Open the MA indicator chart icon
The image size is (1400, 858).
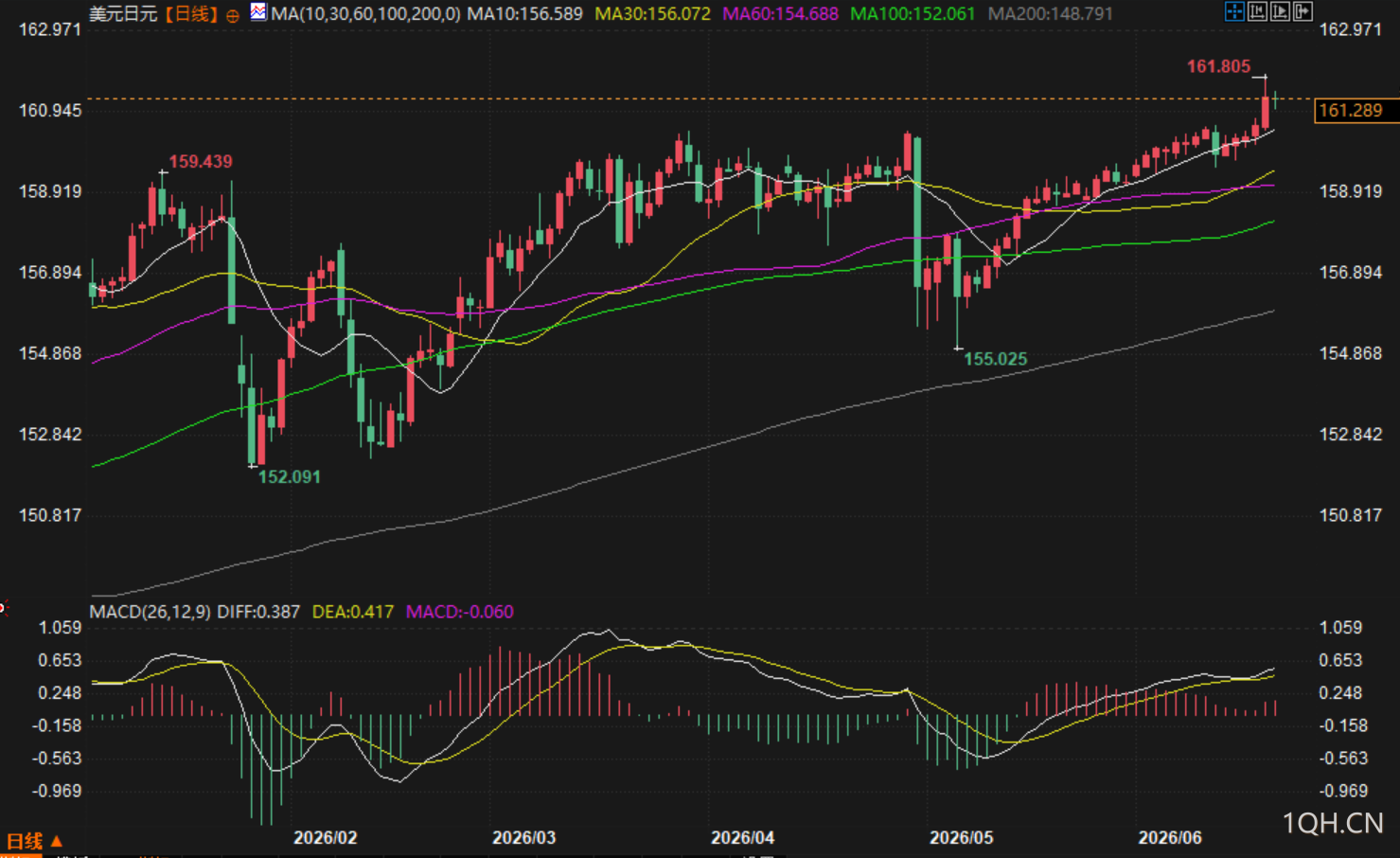[x=258, y=11]
